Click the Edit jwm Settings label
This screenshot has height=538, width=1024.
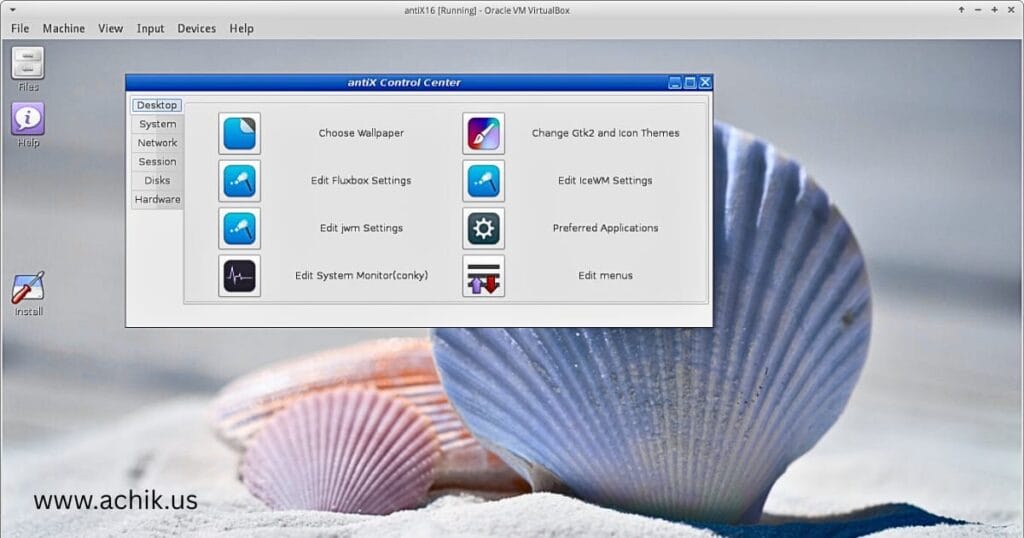coord(361,229)
